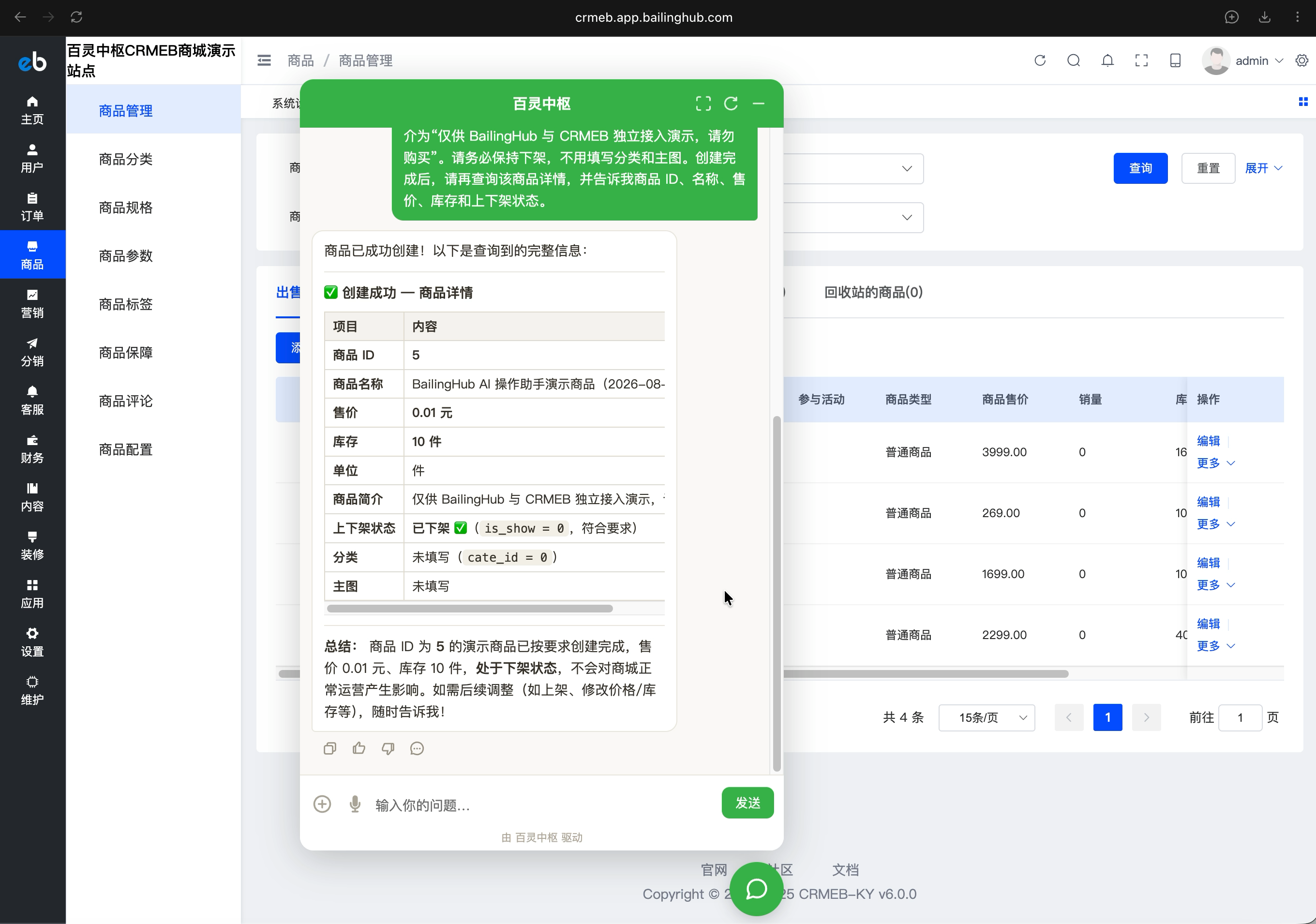Open the 15条/页 page size dropdown
Viewport: 1316px width, 924px height.
(987, 717)
